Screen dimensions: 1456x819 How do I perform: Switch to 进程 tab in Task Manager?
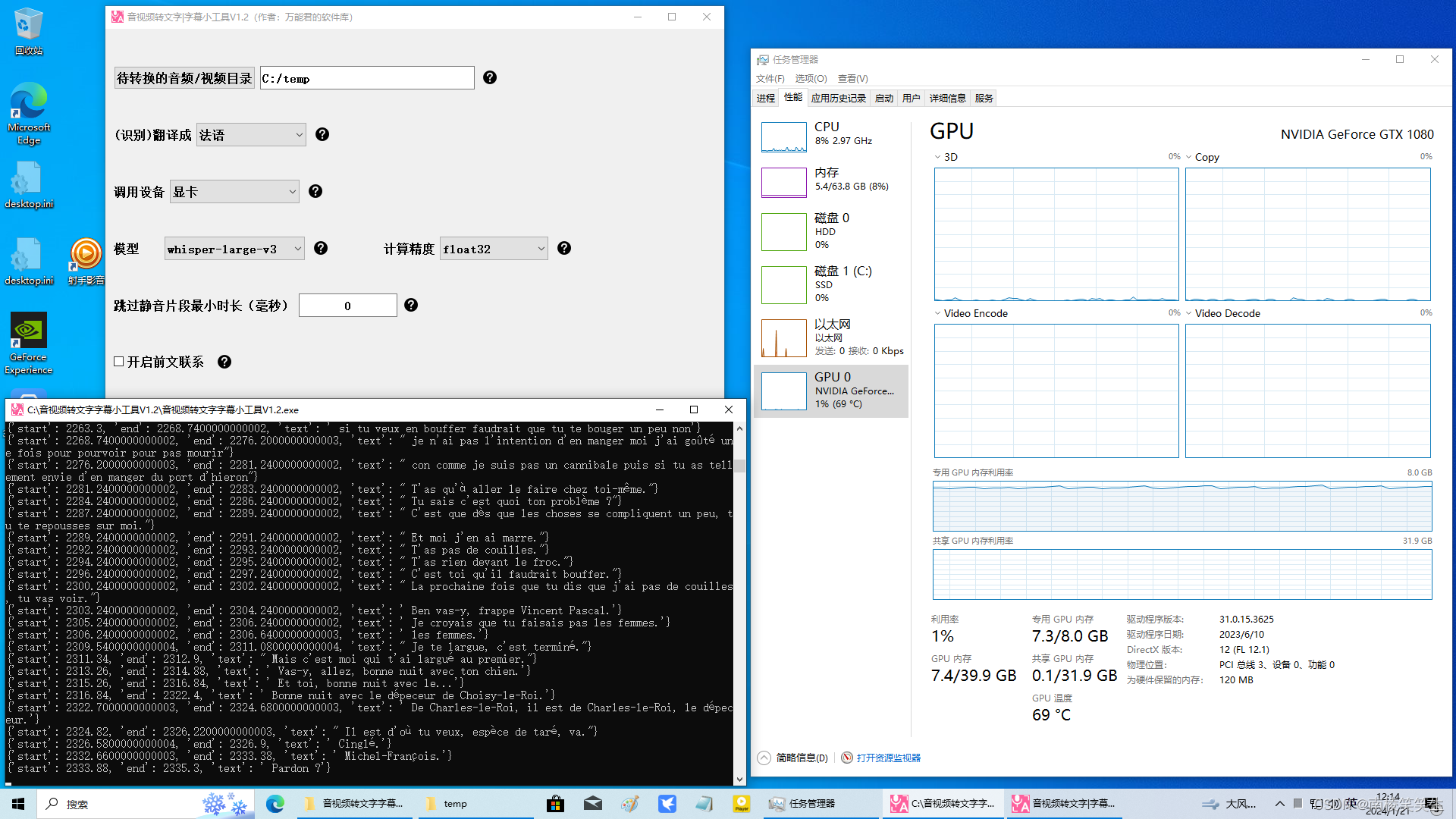(x=766, y=98)
